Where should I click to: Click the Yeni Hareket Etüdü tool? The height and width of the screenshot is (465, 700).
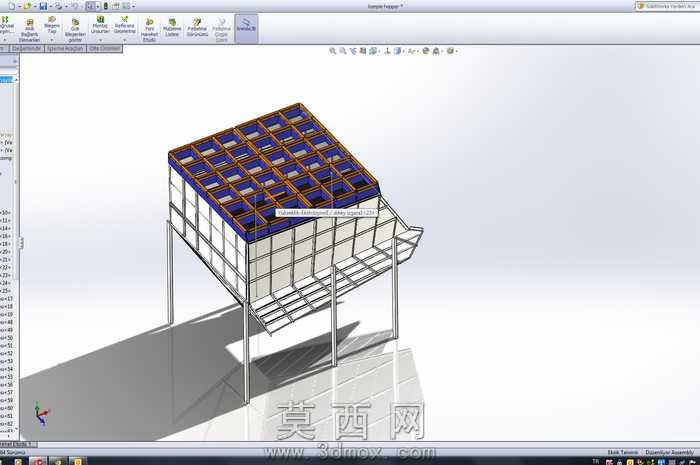[x=149, y=30]
